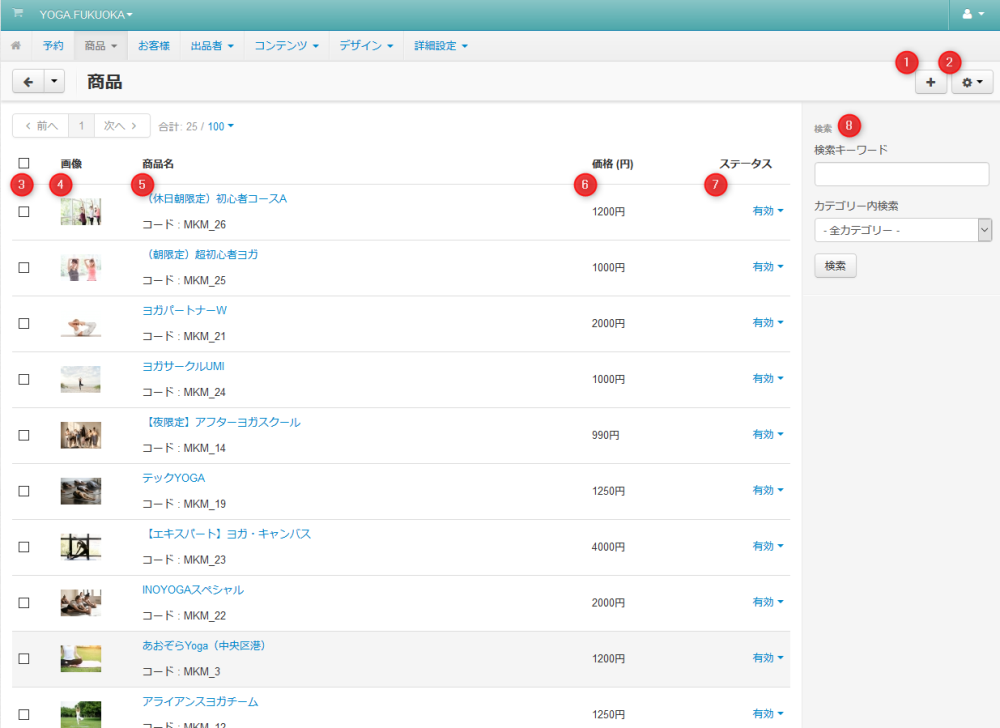Screen dimensions: 1000x728
Task: Check the box for ヨガパートナーW row
Action: pos(24,323)
